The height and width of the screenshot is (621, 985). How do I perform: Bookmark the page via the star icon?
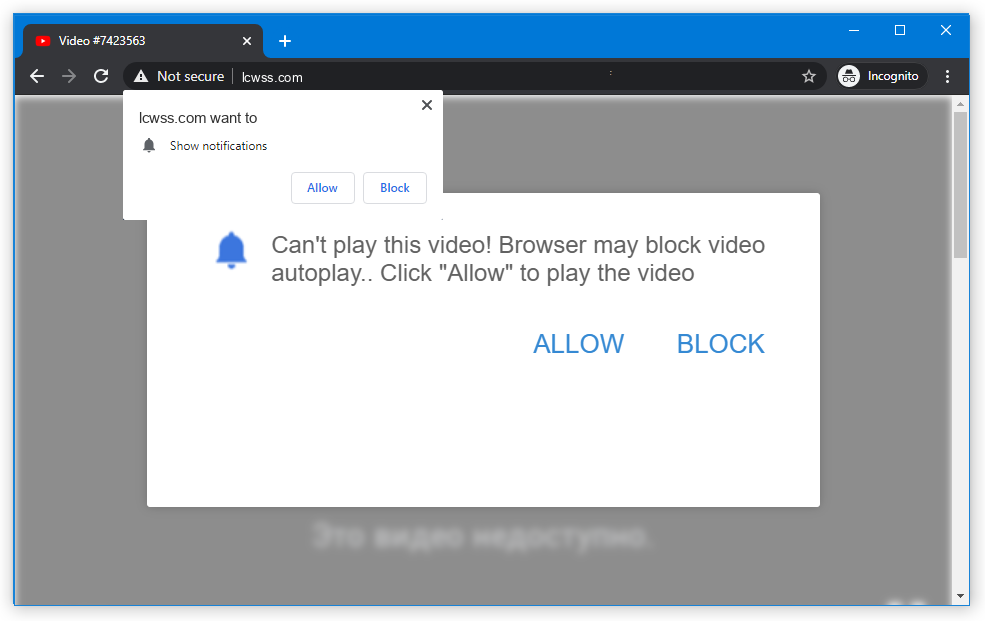(809, 76)
